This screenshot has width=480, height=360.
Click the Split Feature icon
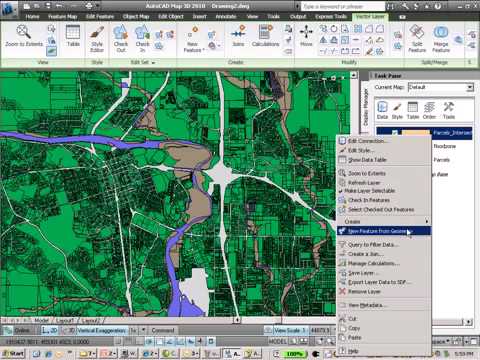click(417, 33)
